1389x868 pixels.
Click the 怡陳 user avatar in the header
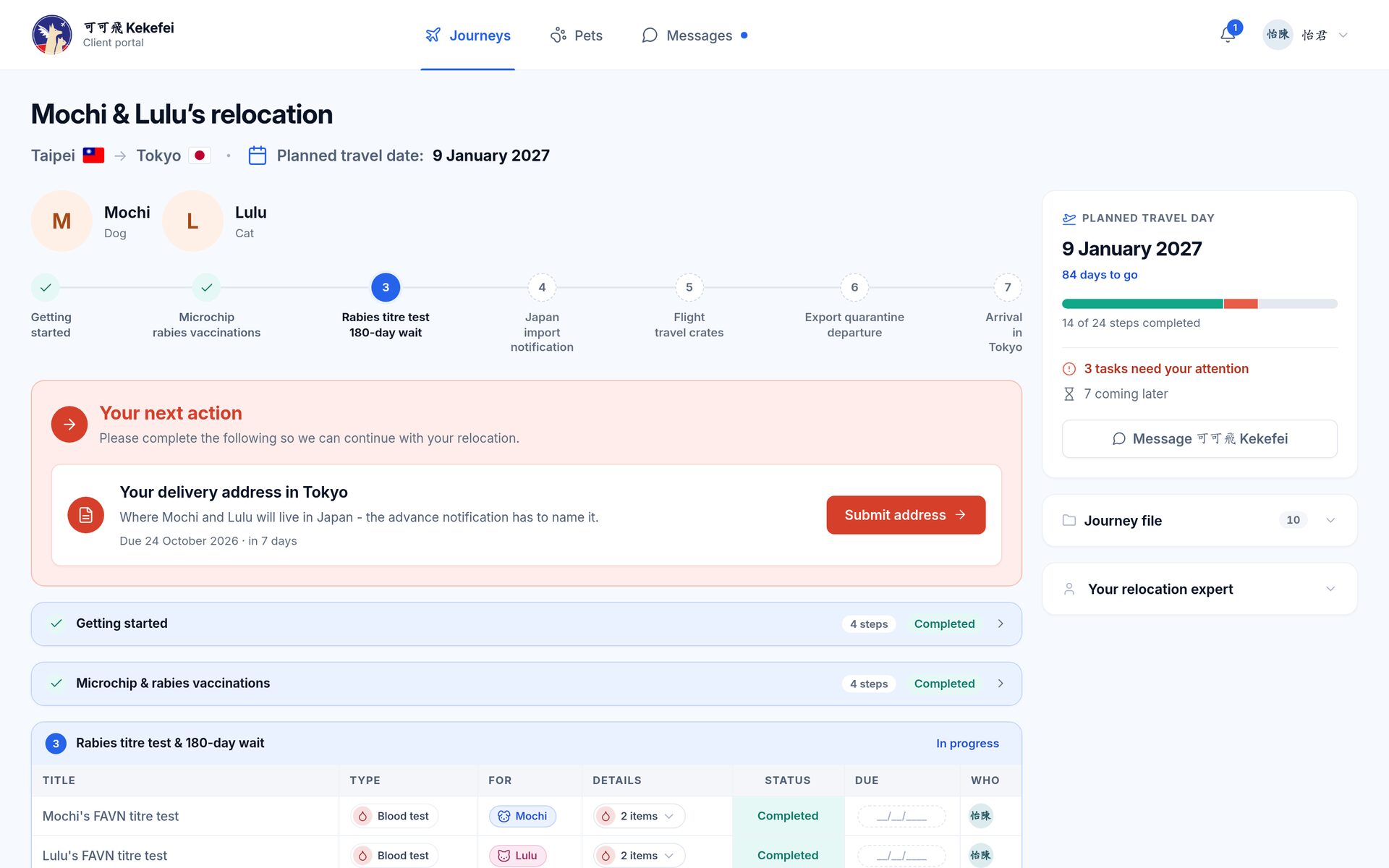pos(1278,35)
